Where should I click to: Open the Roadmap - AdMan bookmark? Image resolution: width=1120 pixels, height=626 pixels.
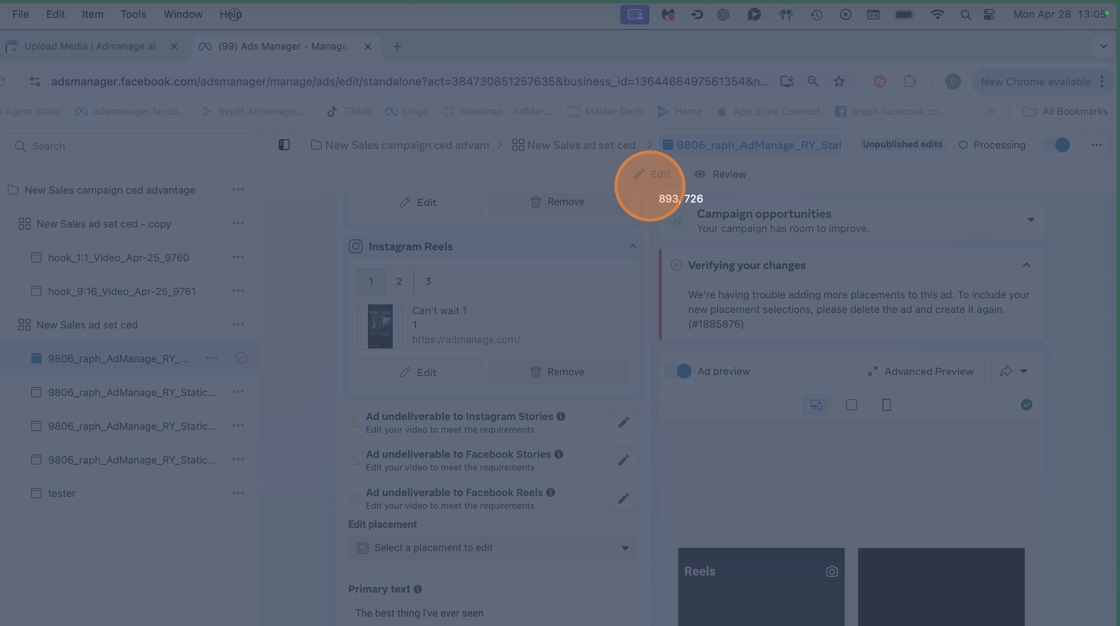[497, 111]
